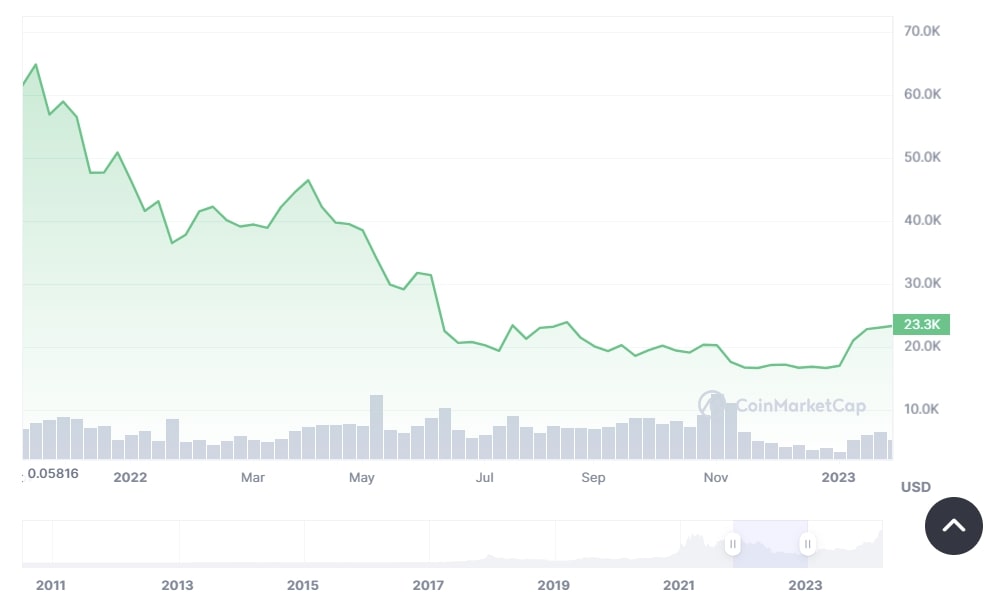The height and width of the screenshot is (607, 986).
Task: Select the green 23.3K price tag
Action: [920, 324]
